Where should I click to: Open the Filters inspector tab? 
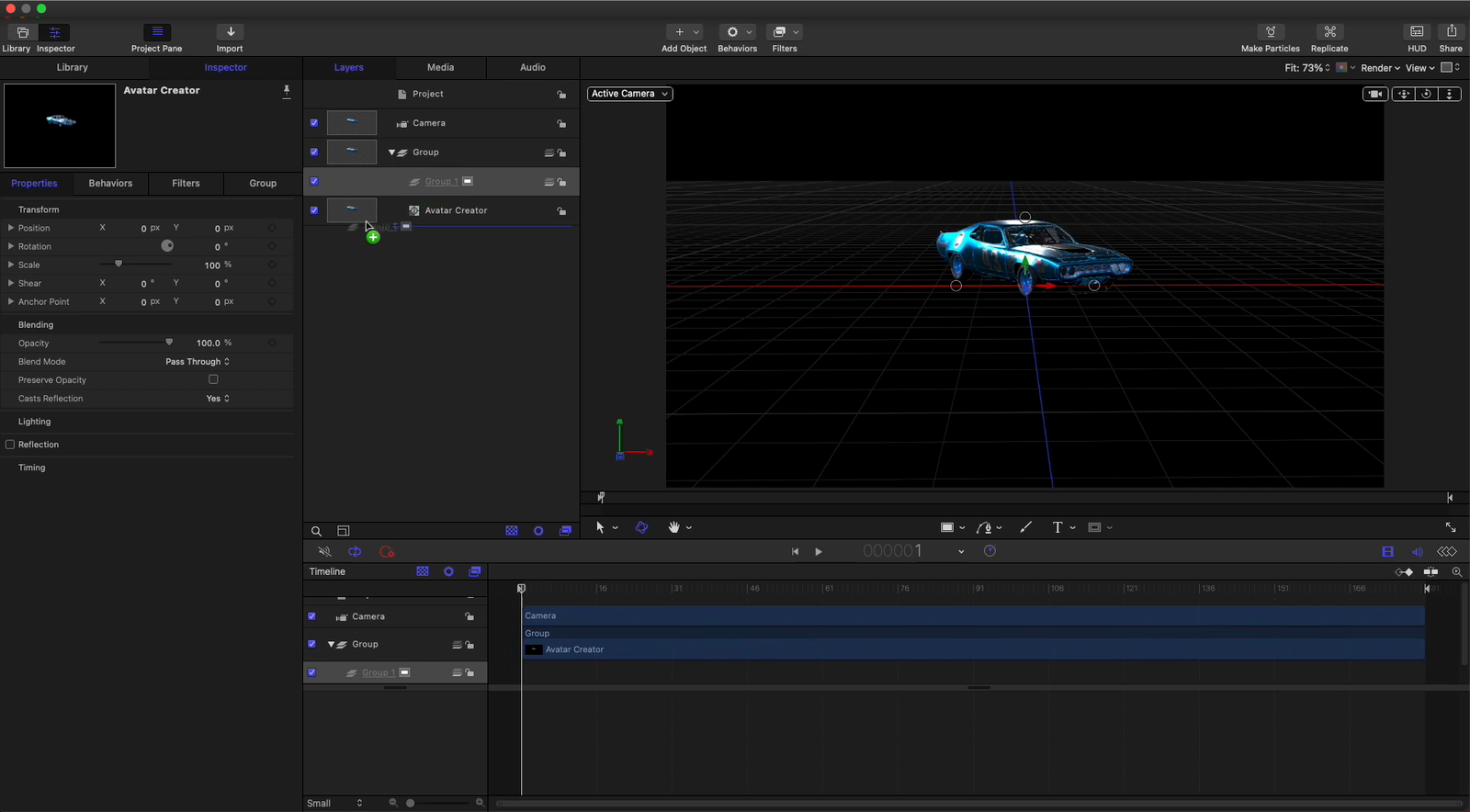186,184
